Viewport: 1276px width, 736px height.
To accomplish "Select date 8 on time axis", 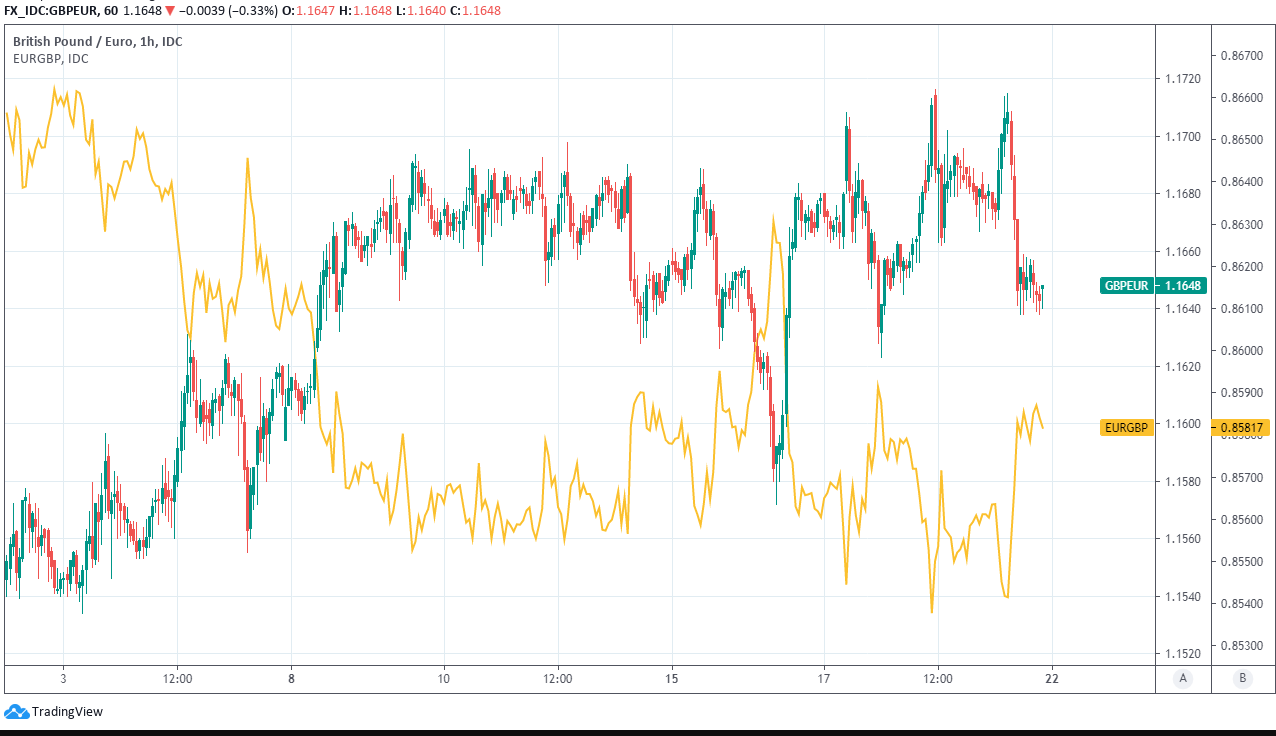I will point(291,678).
